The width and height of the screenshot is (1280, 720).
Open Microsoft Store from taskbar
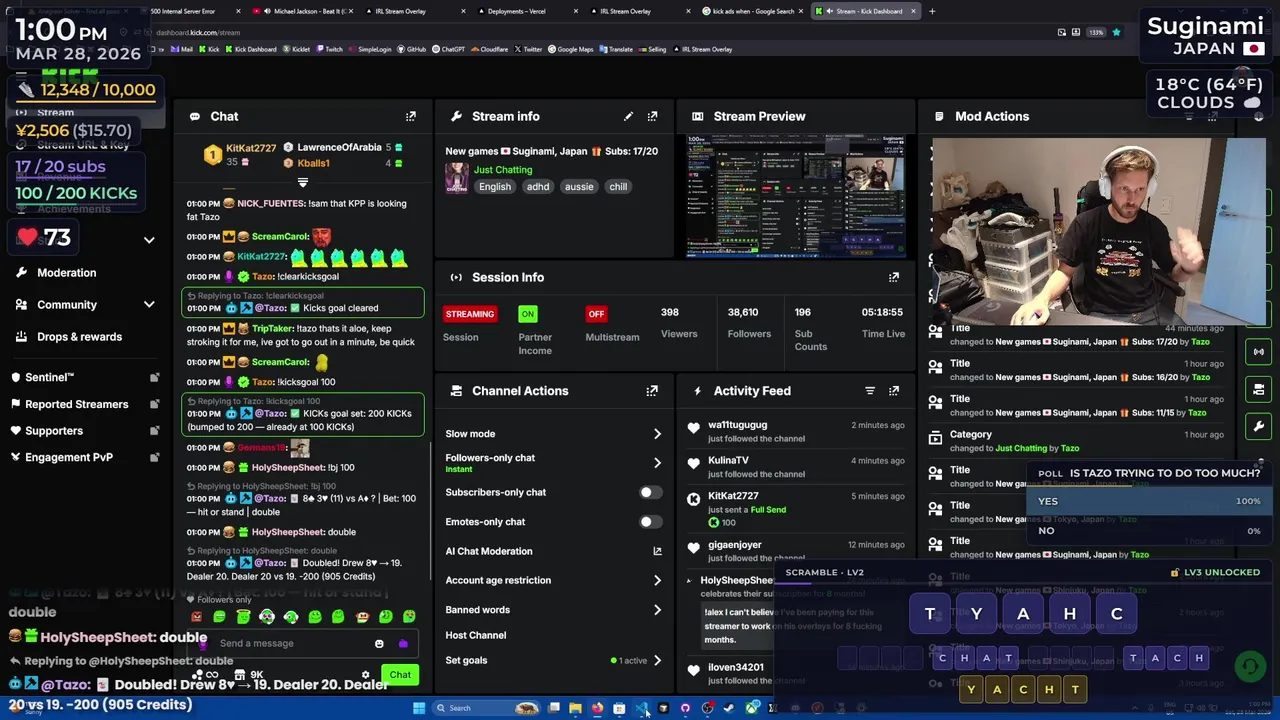[619, 708]
